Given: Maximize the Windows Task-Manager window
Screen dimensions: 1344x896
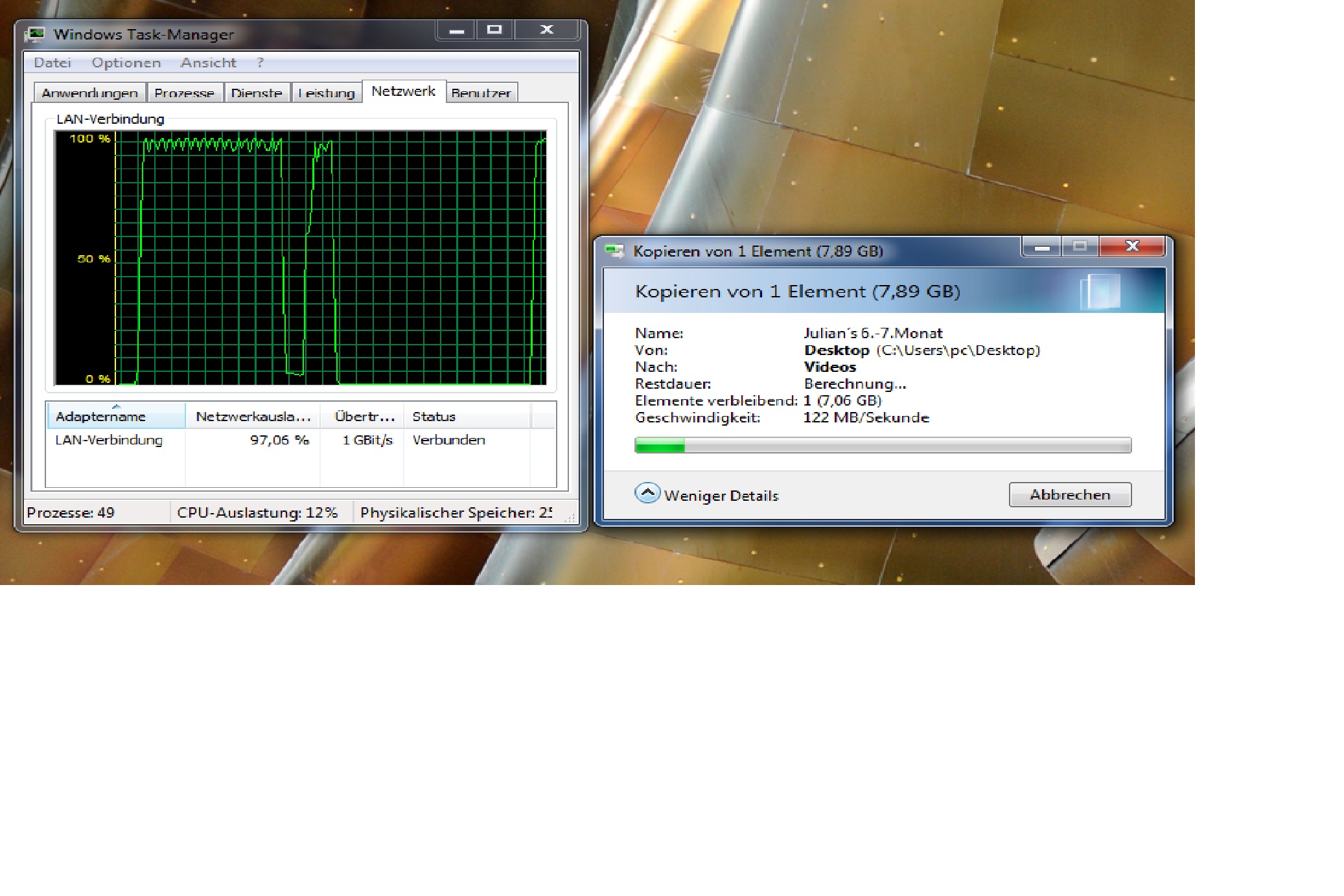Looking at the screenshot, I should (x=494, y=30).
